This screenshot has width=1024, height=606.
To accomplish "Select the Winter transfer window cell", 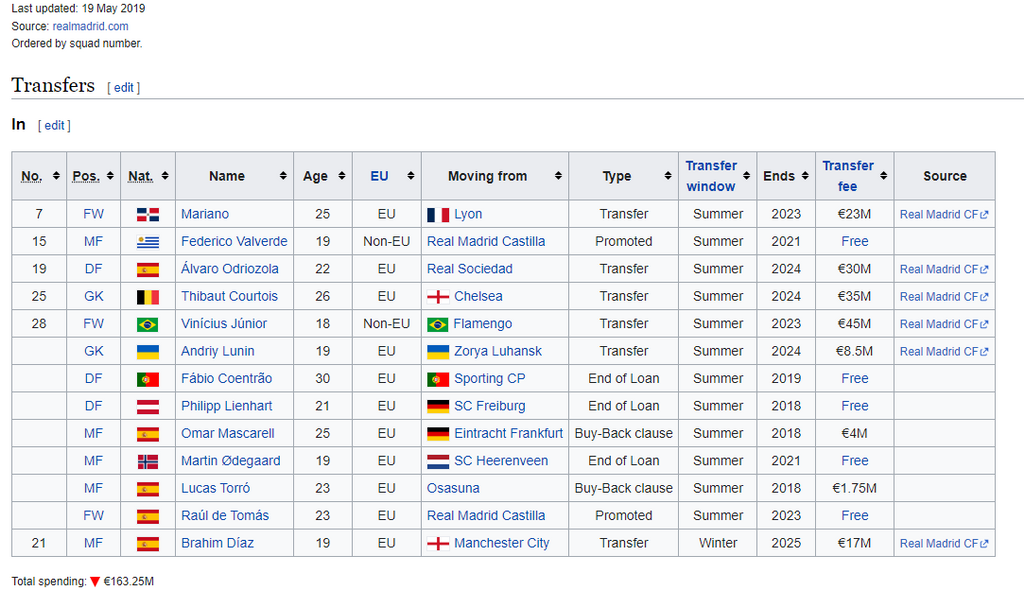I will 718,543.
